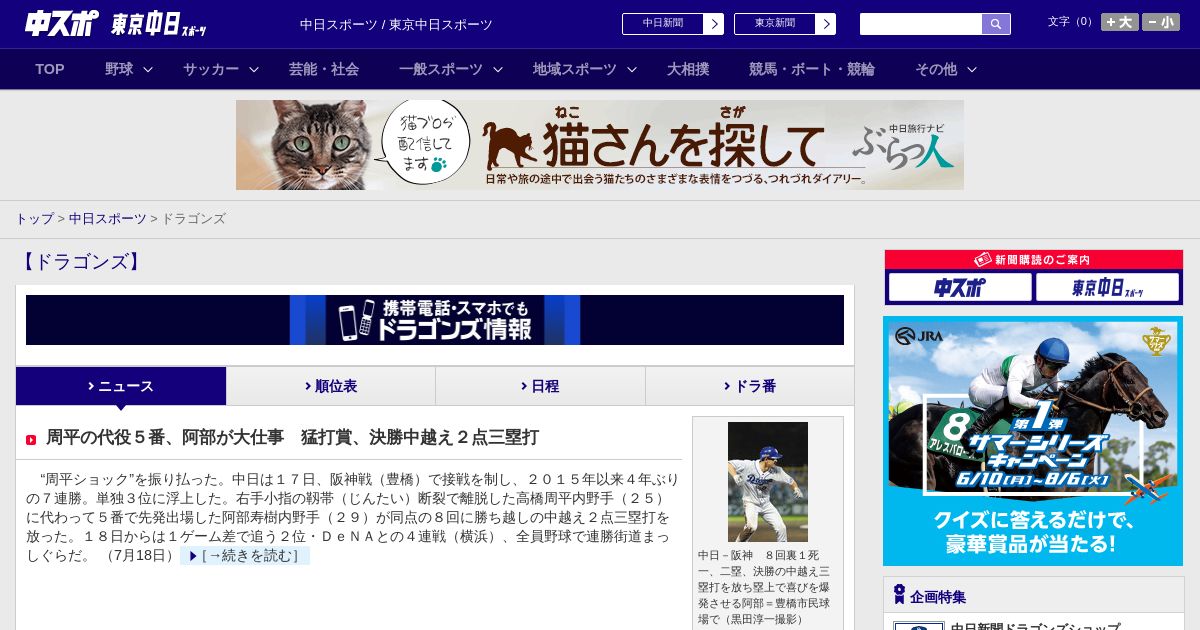Screen dimensions: 1200x630
Task: Expand the その他 dropdown chevron
Action: pos(972,70)
